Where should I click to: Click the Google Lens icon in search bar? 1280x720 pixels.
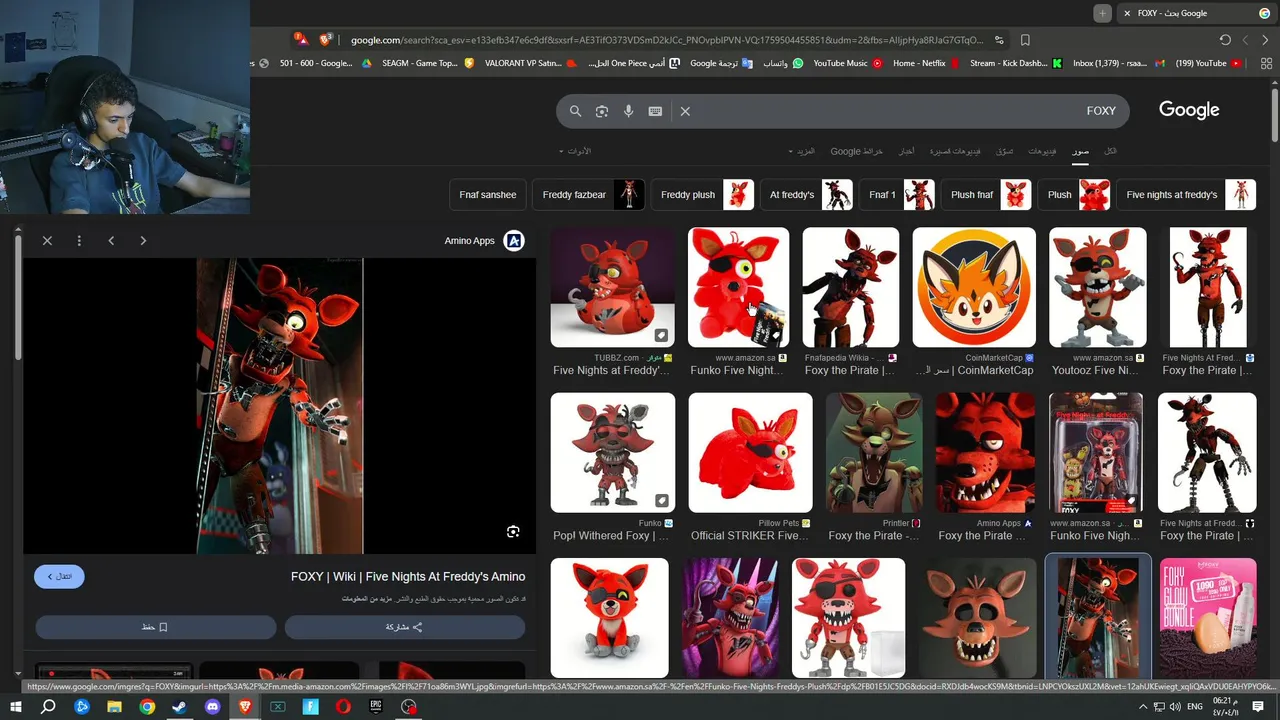point(602,111)
